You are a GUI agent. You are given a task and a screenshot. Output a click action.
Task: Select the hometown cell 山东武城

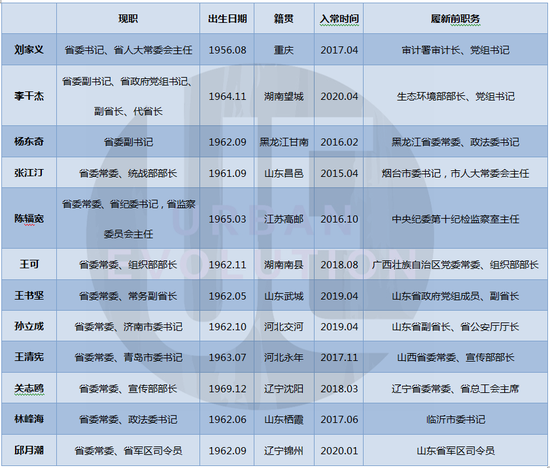click(284, 296)
